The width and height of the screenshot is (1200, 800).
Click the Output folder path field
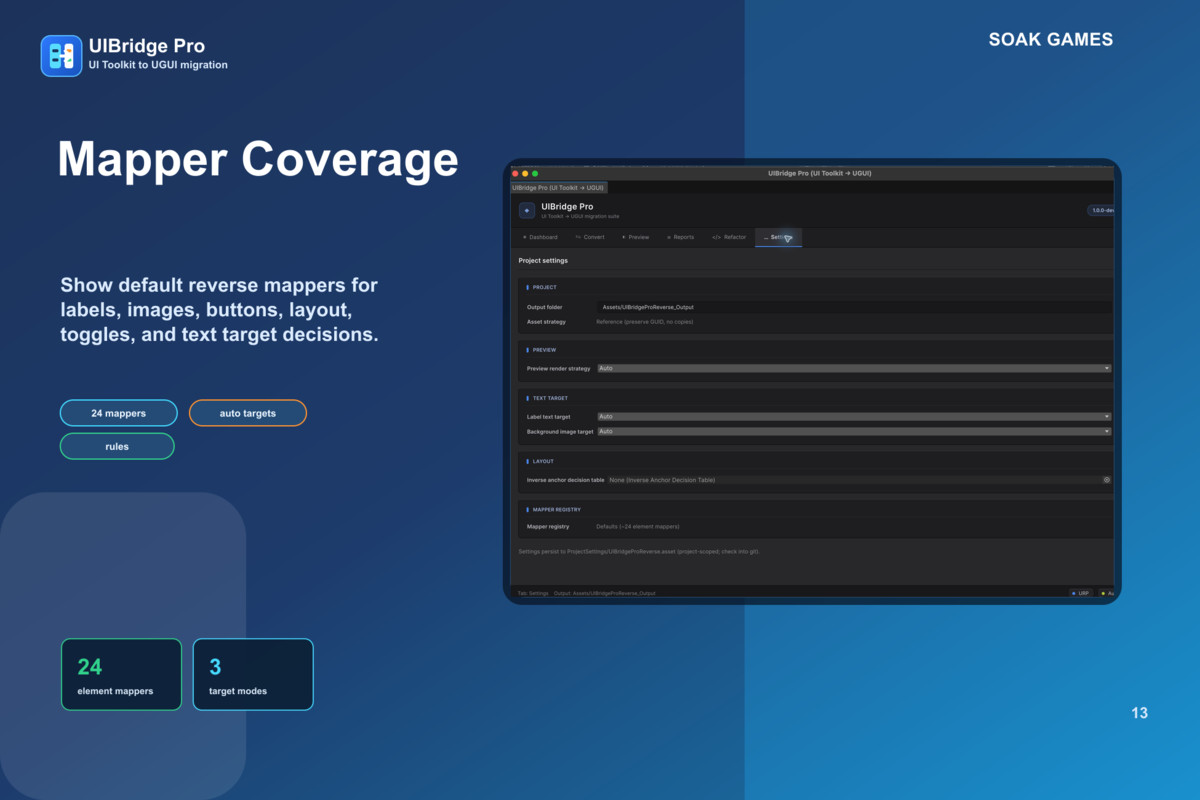click(854, 307)
